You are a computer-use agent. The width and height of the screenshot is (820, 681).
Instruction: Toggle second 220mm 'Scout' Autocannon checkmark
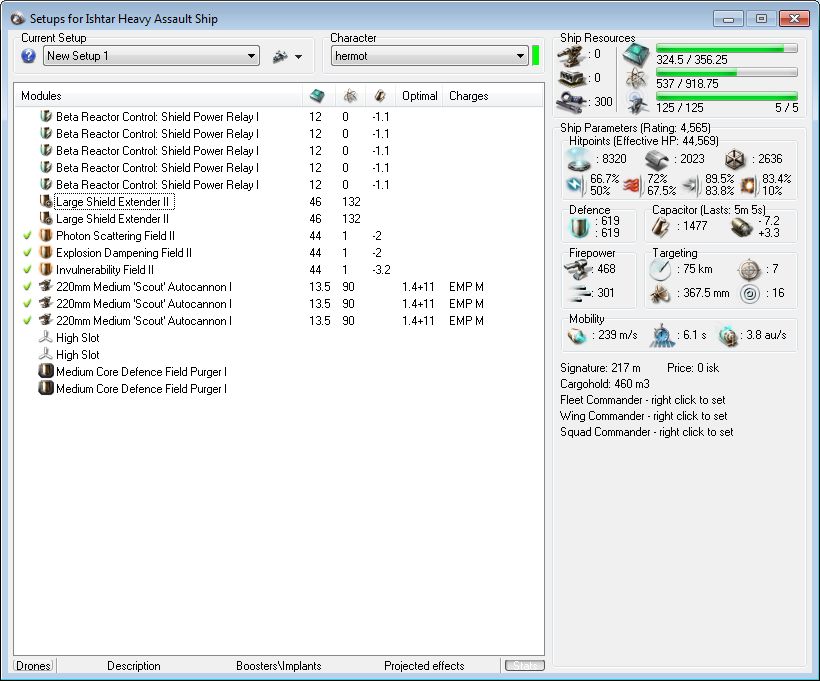point(27,304)
